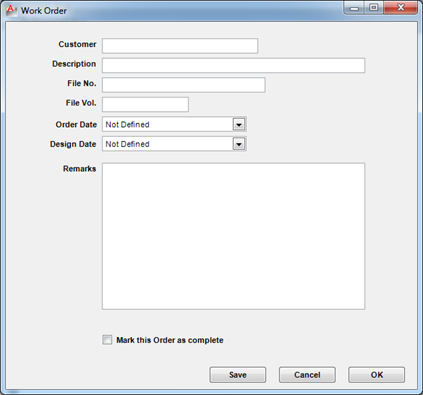Maximize the Work Order dialog window

tap(374, 8)
